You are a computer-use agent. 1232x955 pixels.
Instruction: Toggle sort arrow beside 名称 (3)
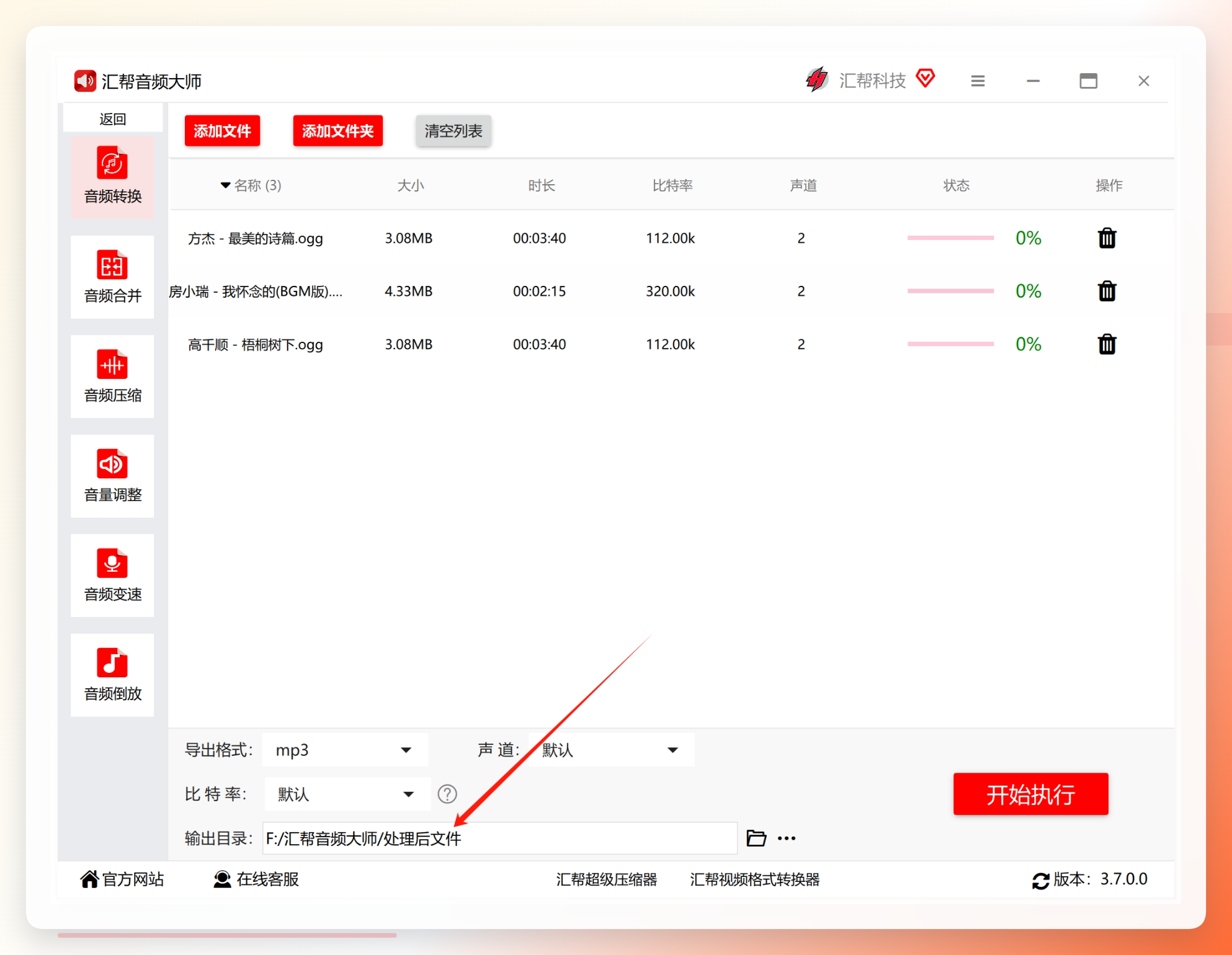226,185
